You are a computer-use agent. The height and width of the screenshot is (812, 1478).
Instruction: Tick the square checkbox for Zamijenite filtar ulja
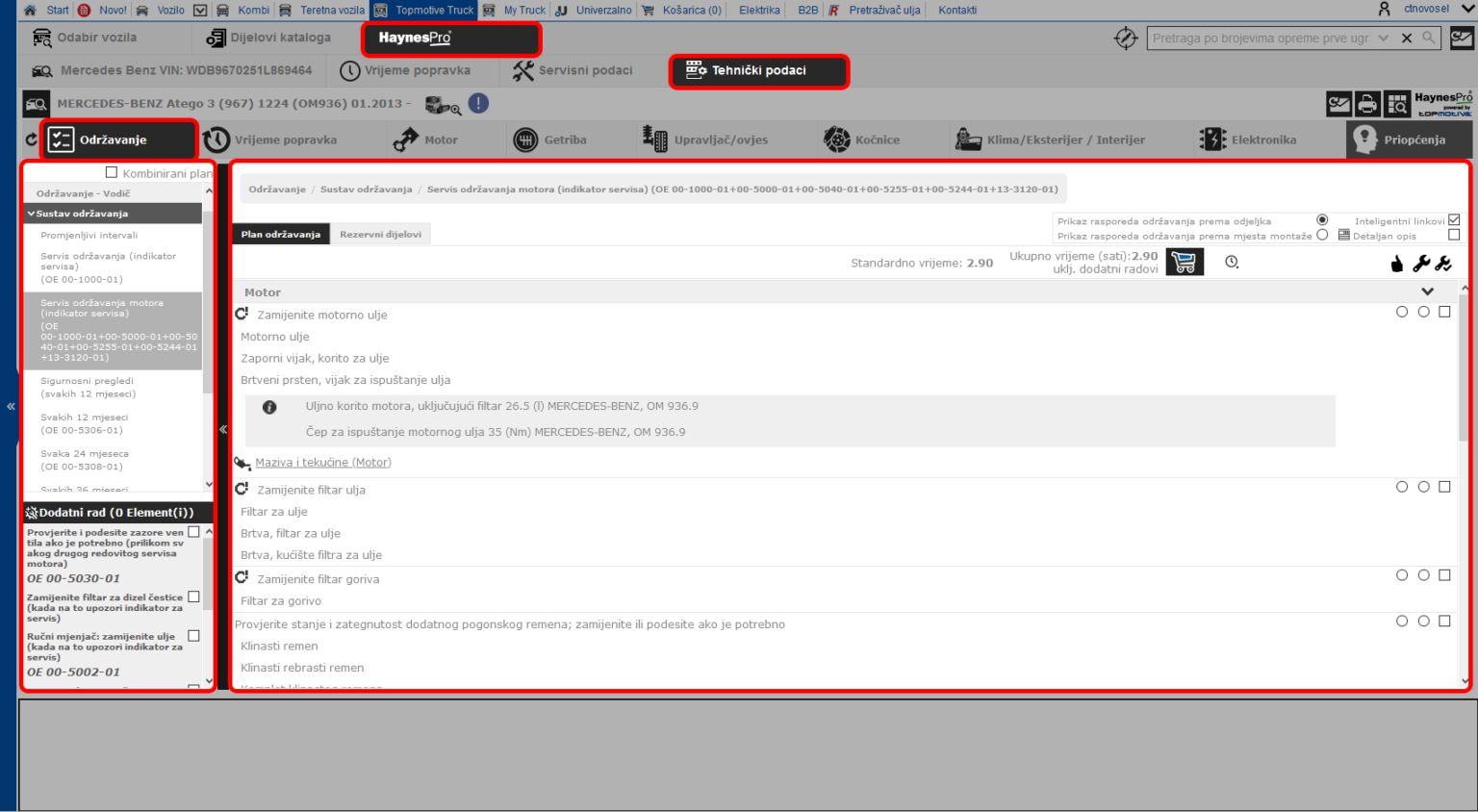tap(1444, 487)
